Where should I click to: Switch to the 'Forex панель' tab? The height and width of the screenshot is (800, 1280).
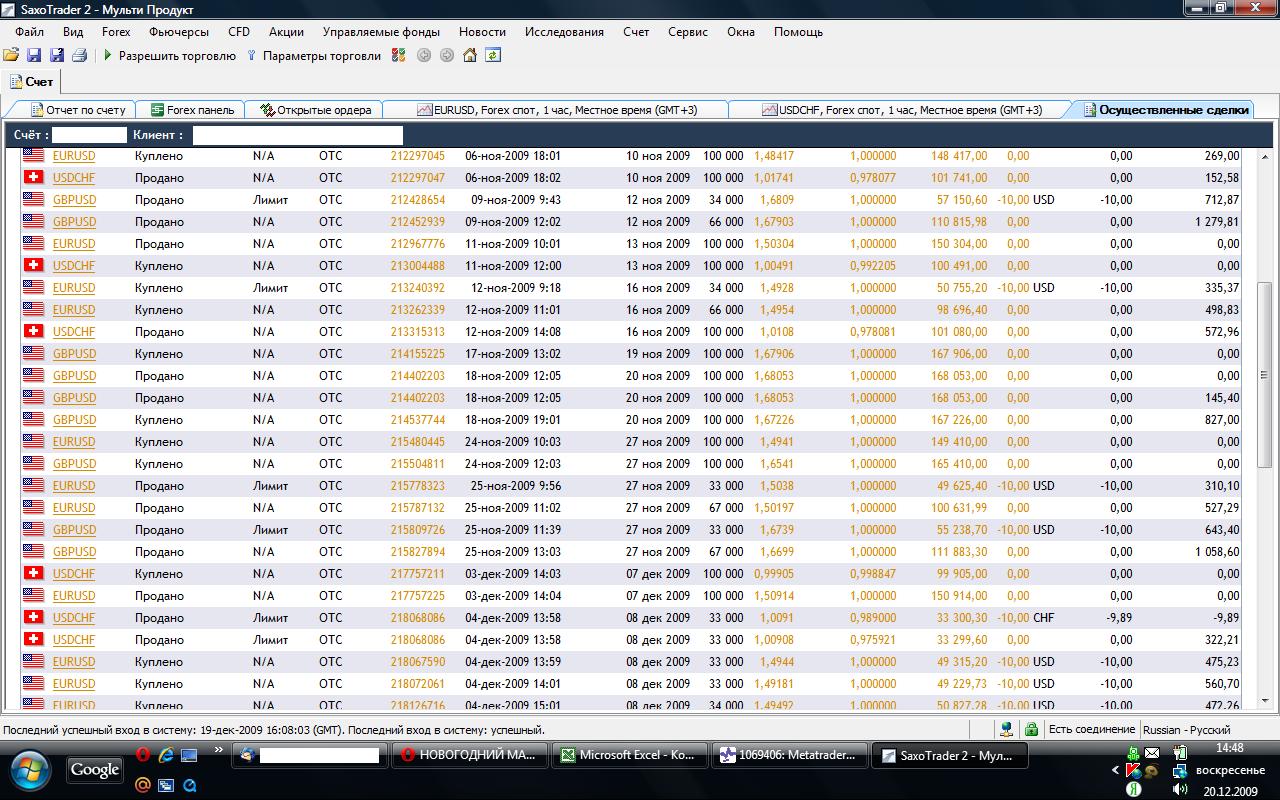(192, 110)
